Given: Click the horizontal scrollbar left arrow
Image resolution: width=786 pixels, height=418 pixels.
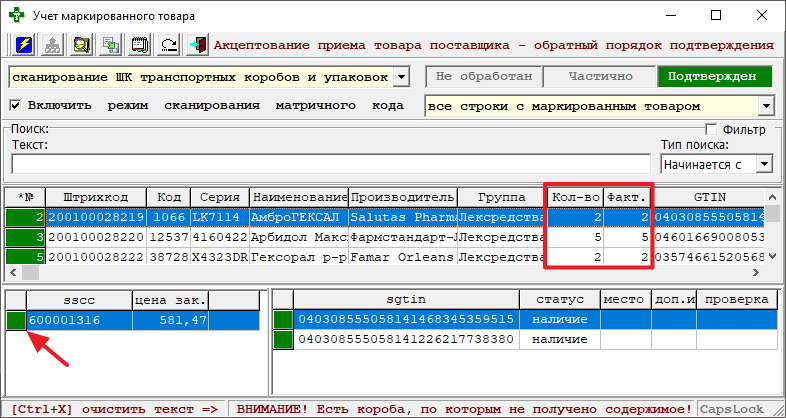Looking at the screenshot, I should pos(14,273).
